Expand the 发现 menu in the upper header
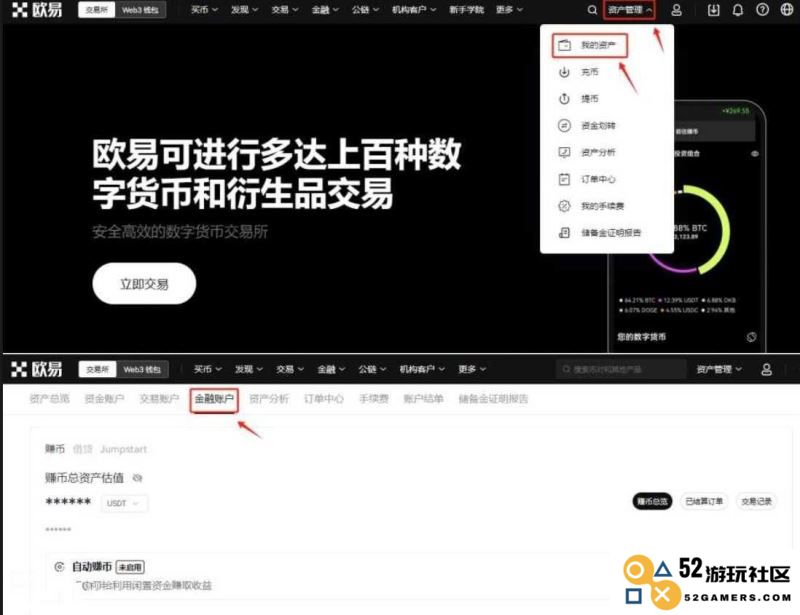 click(x=244, y=10)
